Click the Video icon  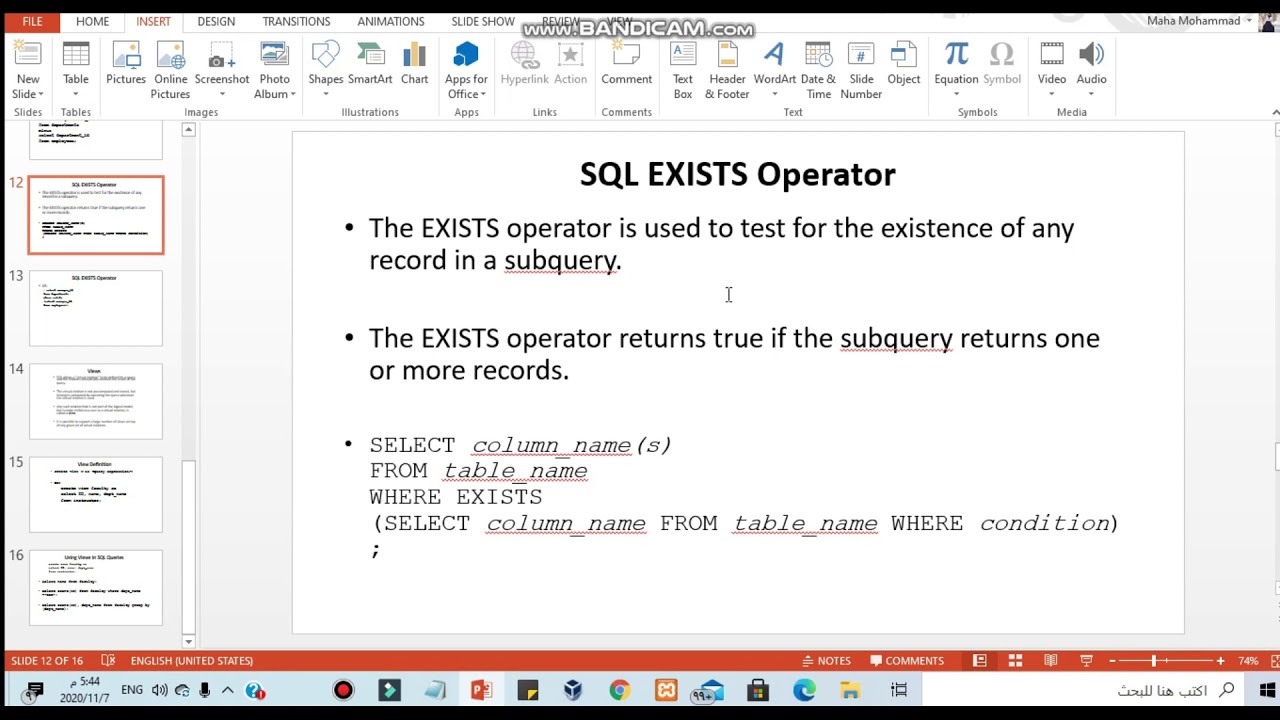[1051, 55]
